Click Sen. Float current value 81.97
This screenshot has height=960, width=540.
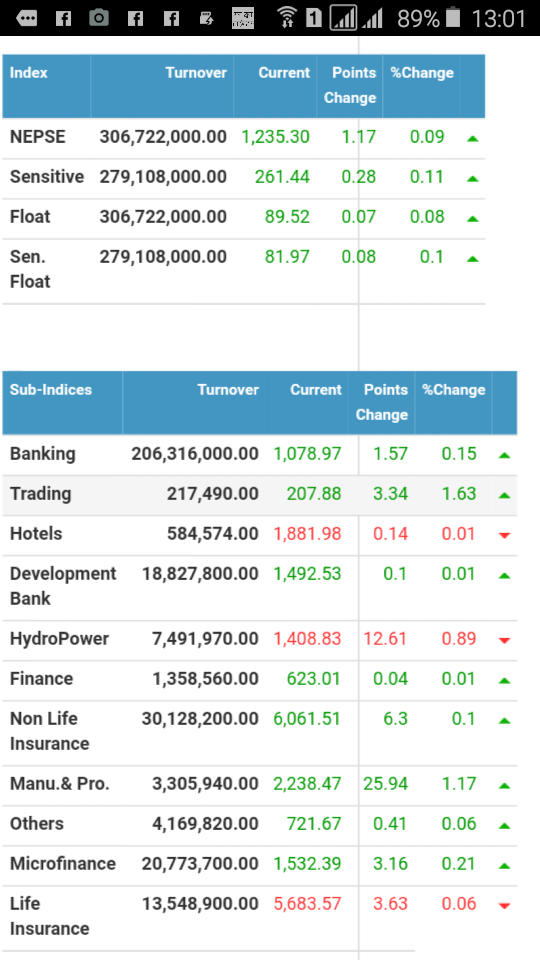click(287, 257)
